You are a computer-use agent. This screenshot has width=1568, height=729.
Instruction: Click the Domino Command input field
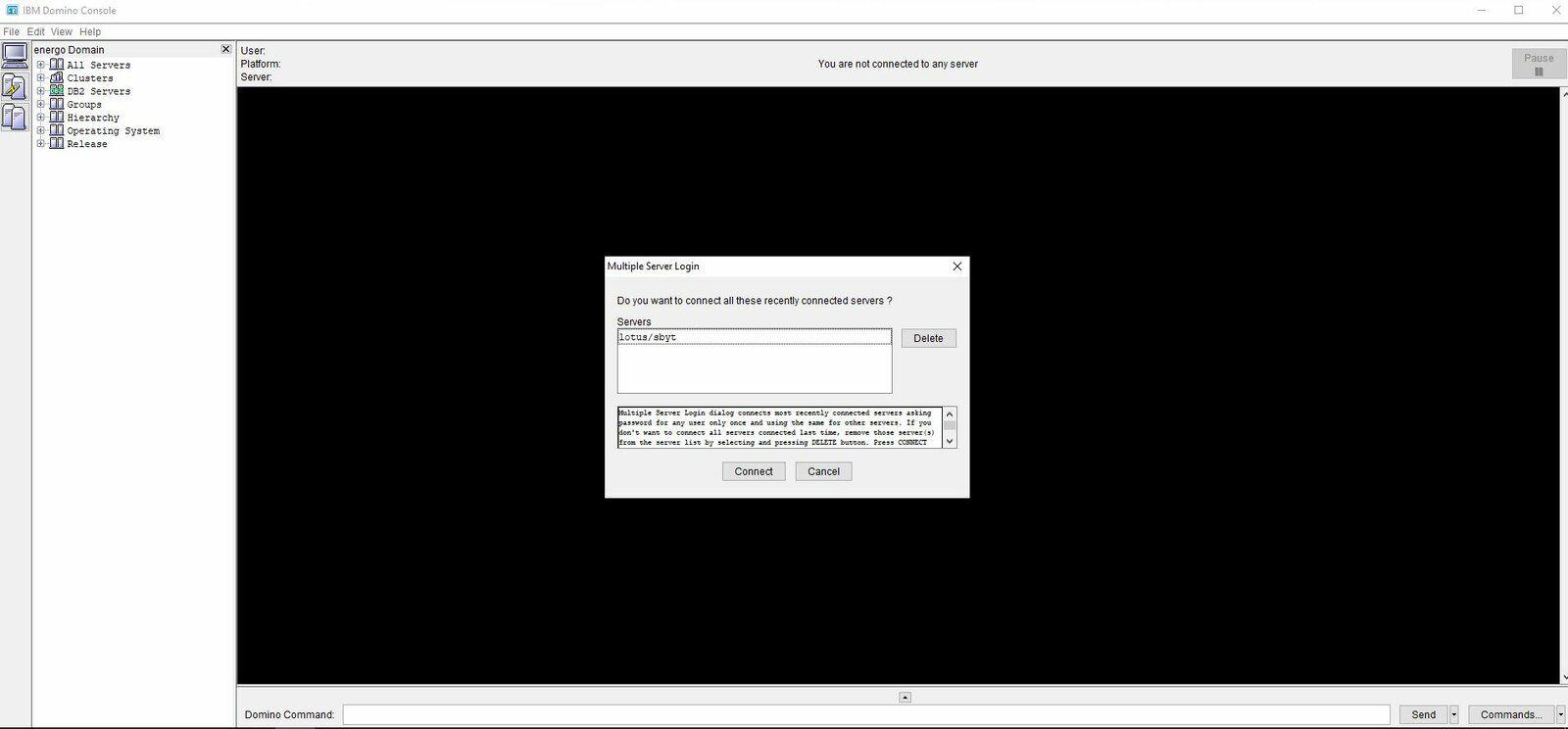(x=865, y=715)
